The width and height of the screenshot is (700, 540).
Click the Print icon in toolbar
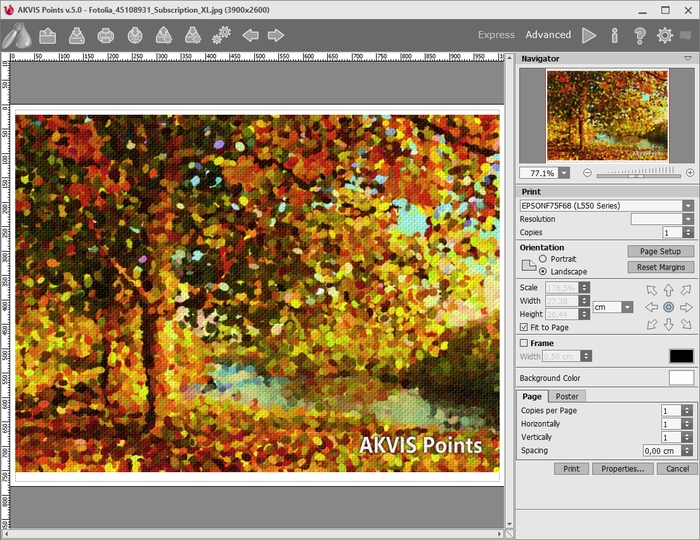click(x=106, y=36)
